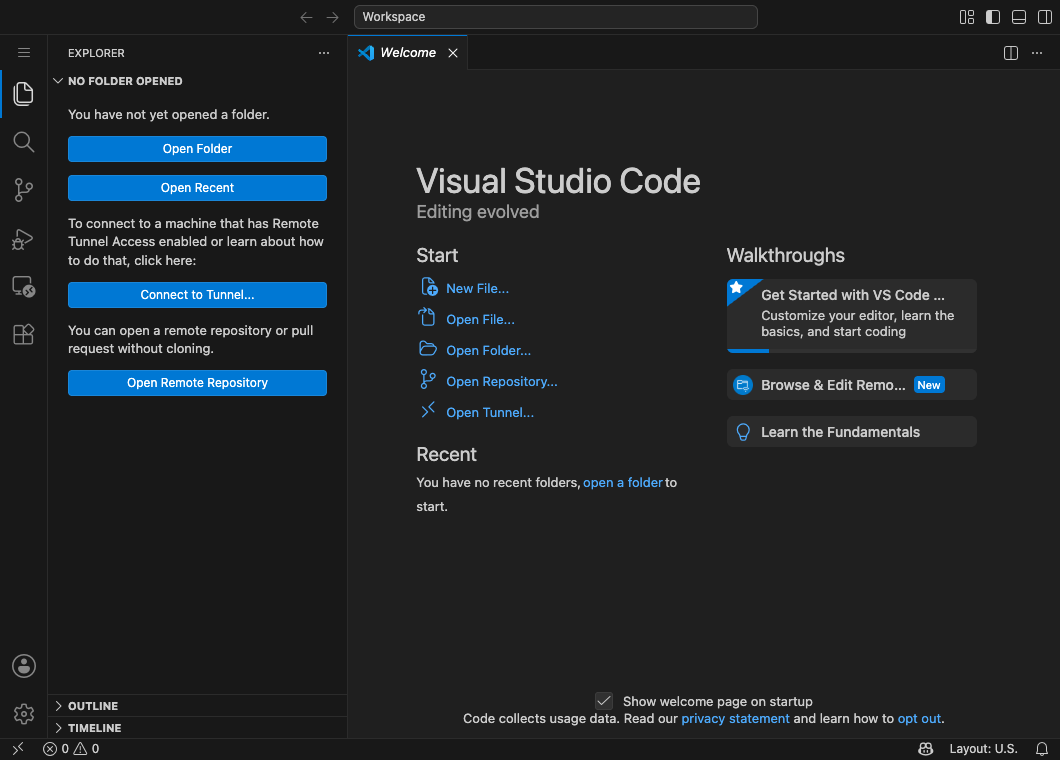
Task: Open editor More Actions ellipsis
Action: (1037, 53)
